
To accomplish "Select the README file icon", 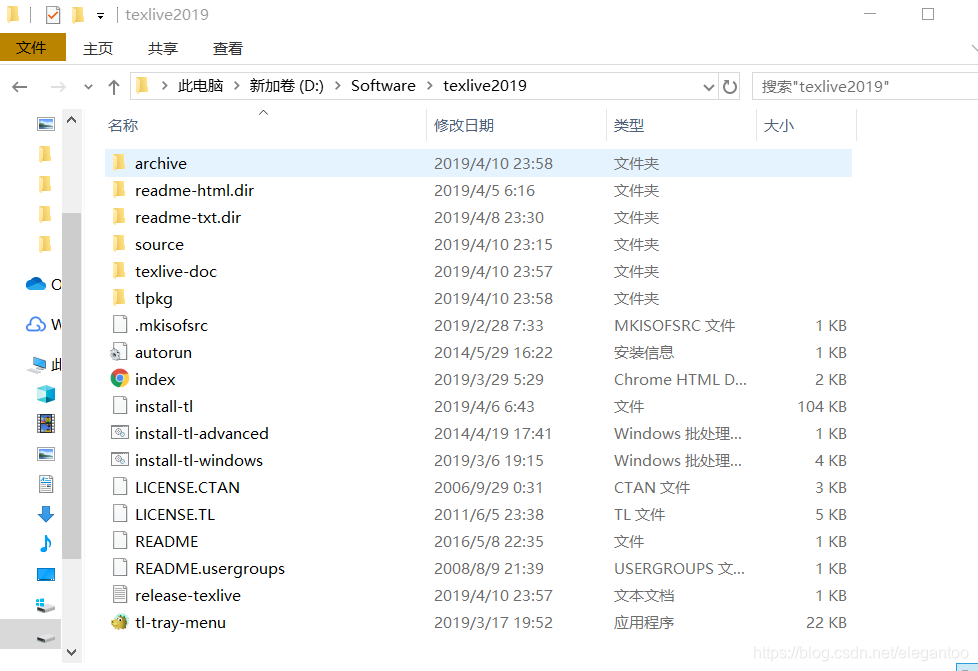I will coord(120,541).
